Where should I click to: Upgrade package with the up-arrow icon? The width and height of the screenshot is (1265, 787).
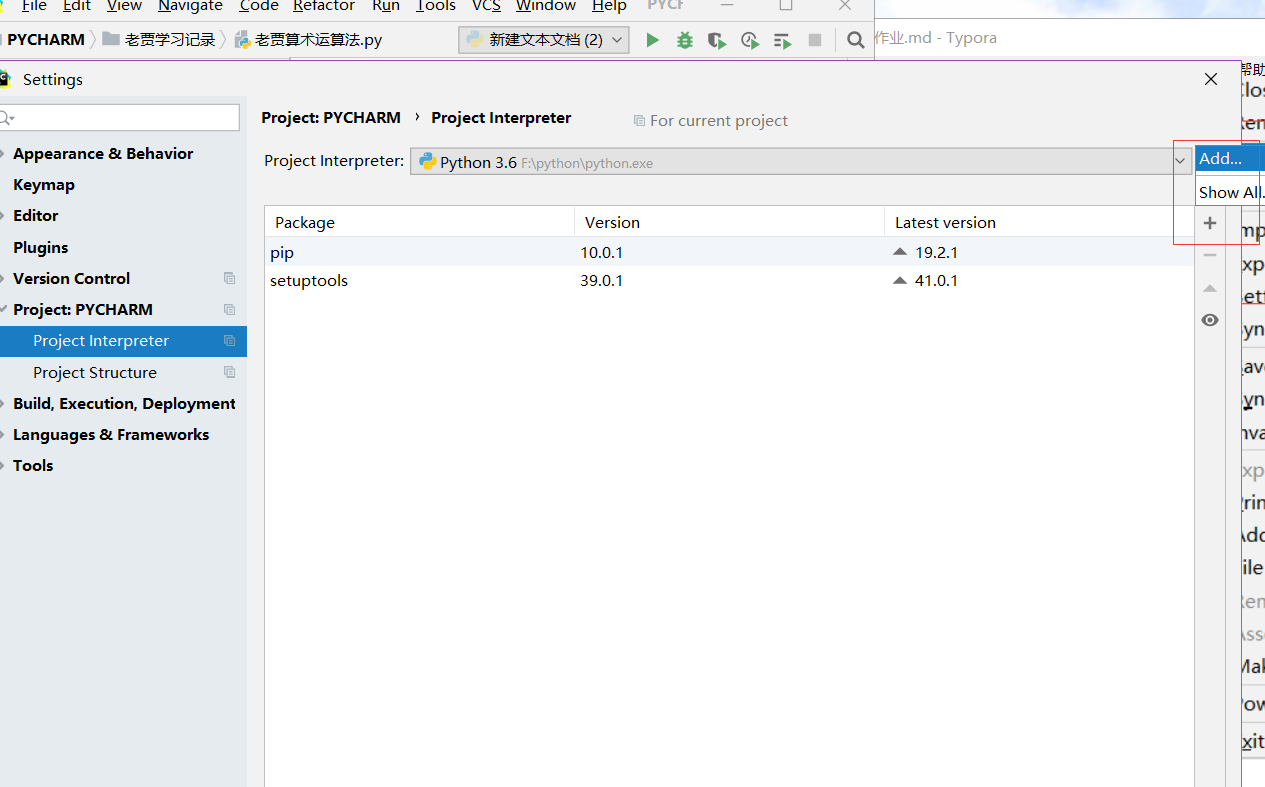(x=1210, y=288)
